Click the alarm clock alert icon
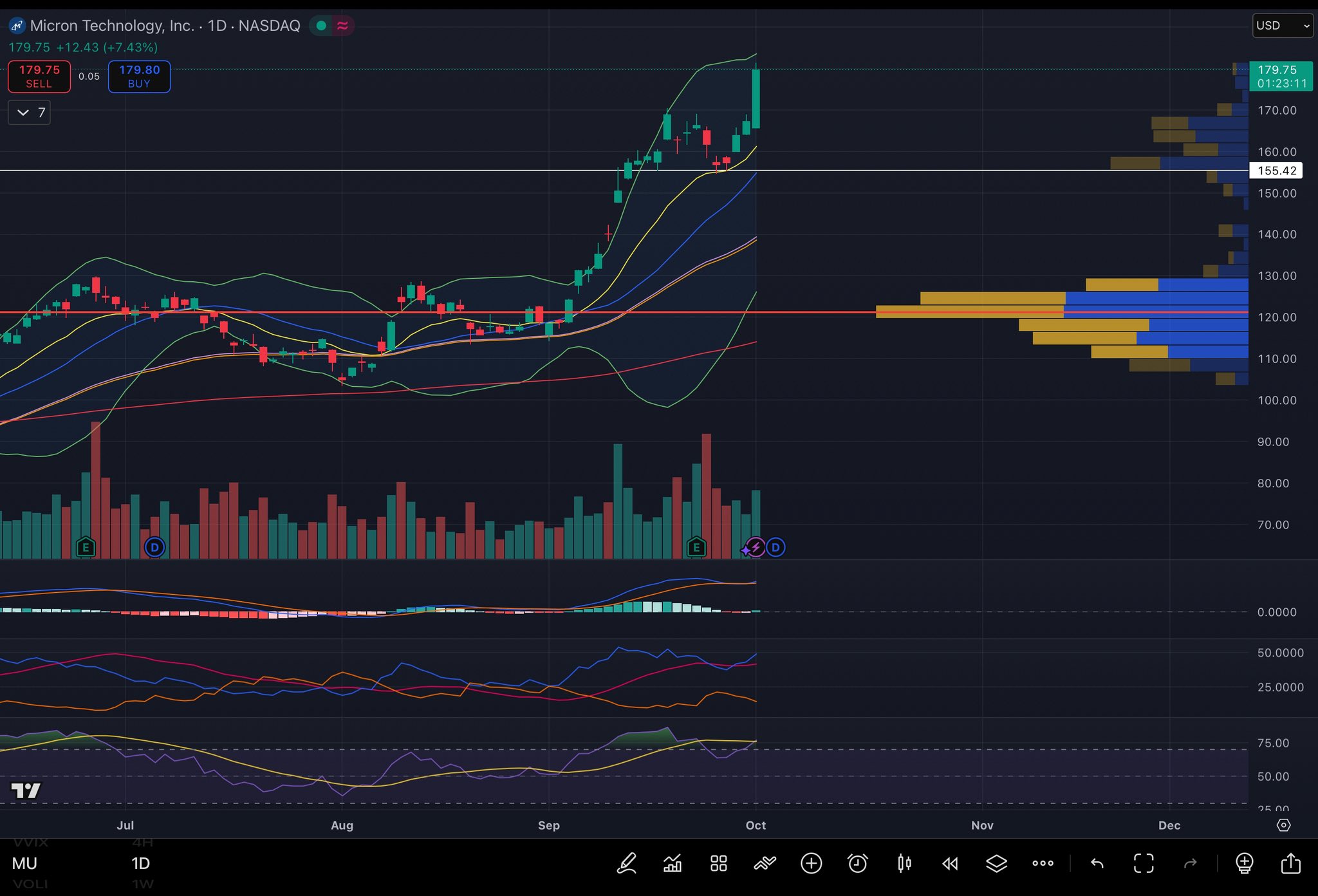The width and height of the screenshot is (1318, 896). coord(857,863)
